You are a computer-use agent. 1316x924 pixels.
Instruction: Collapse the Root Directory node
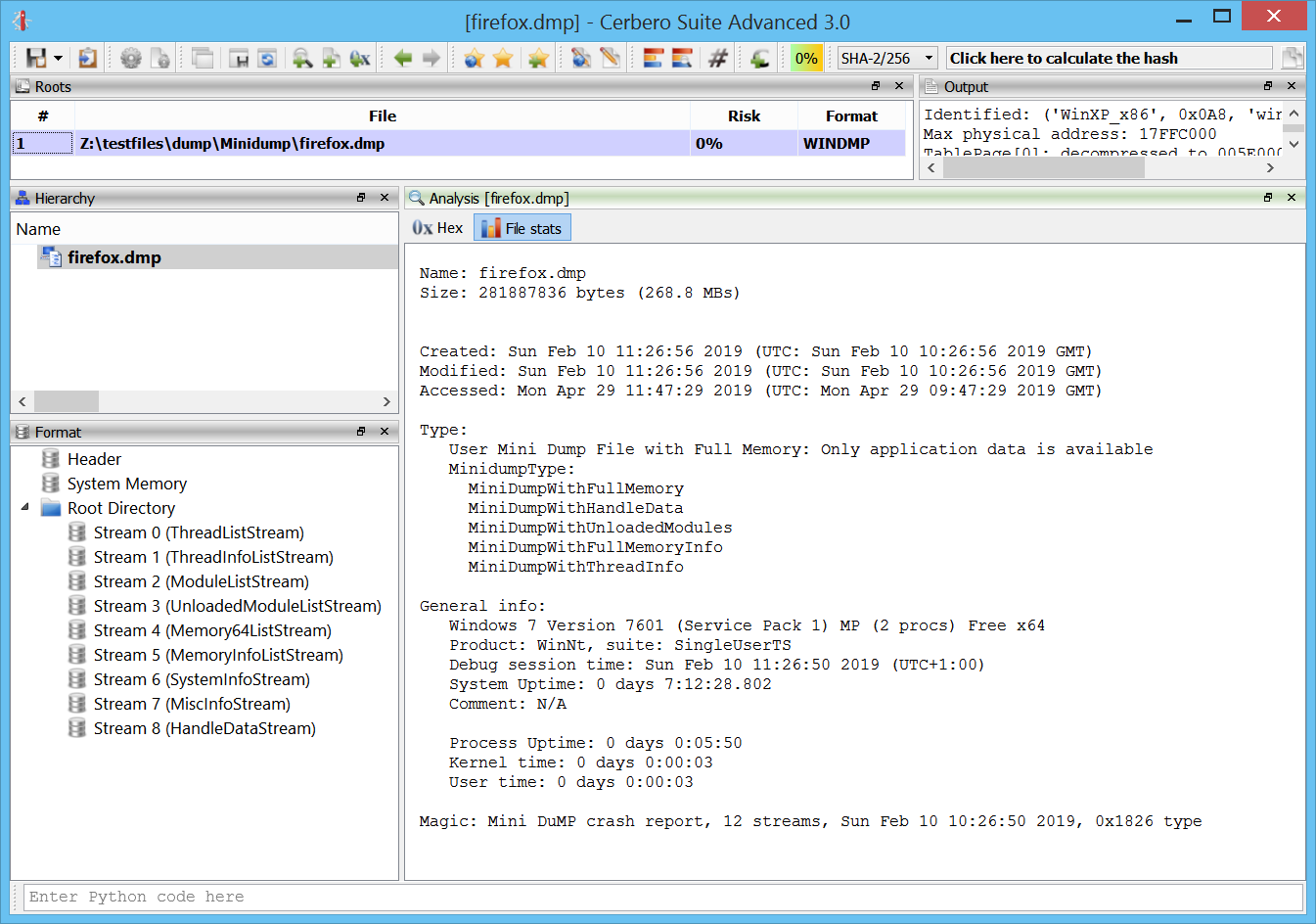[x=24, y=507]
